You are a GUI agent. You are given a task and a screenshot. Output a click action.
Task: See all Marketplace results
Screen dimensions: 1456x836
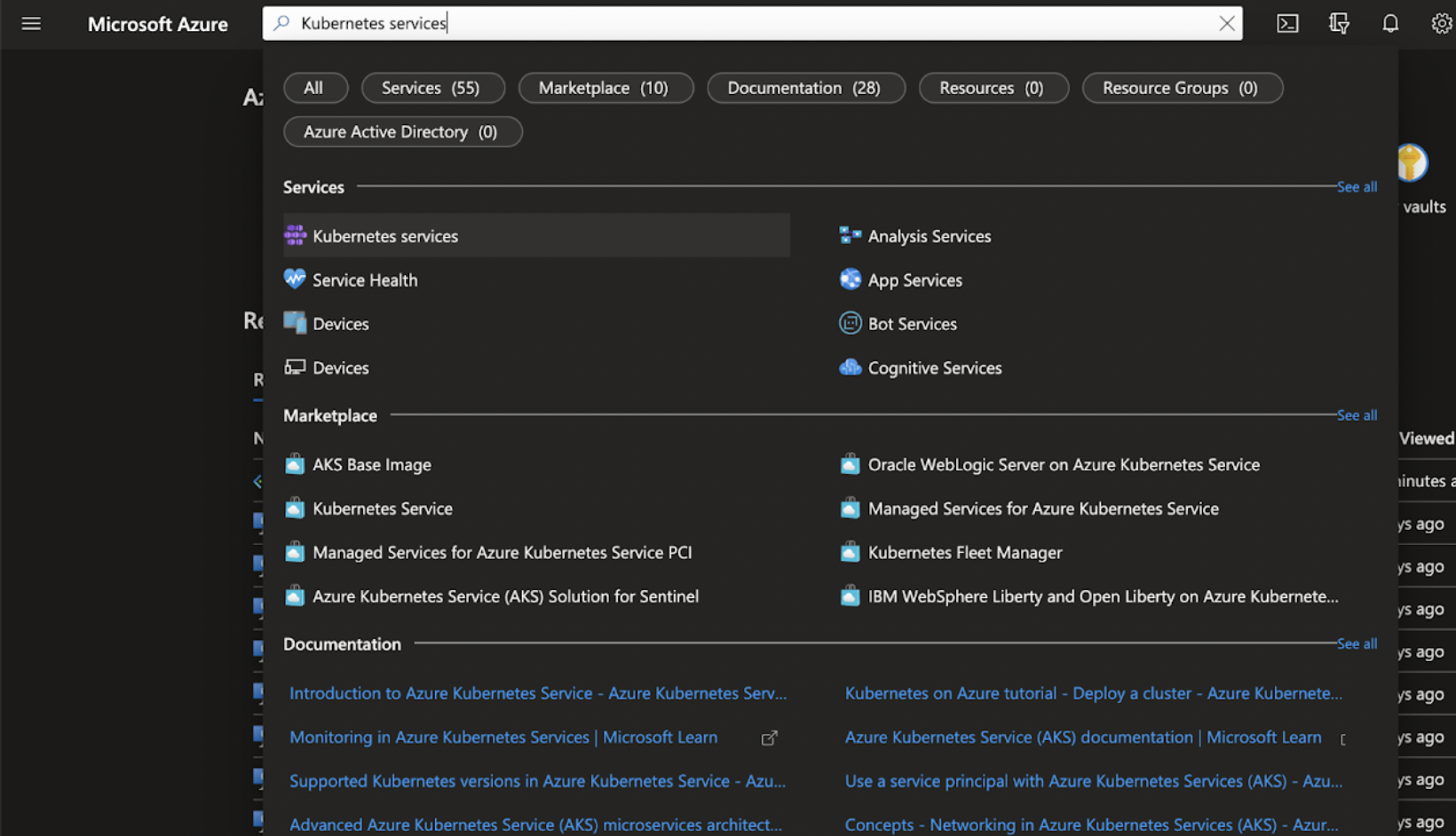1357,414
